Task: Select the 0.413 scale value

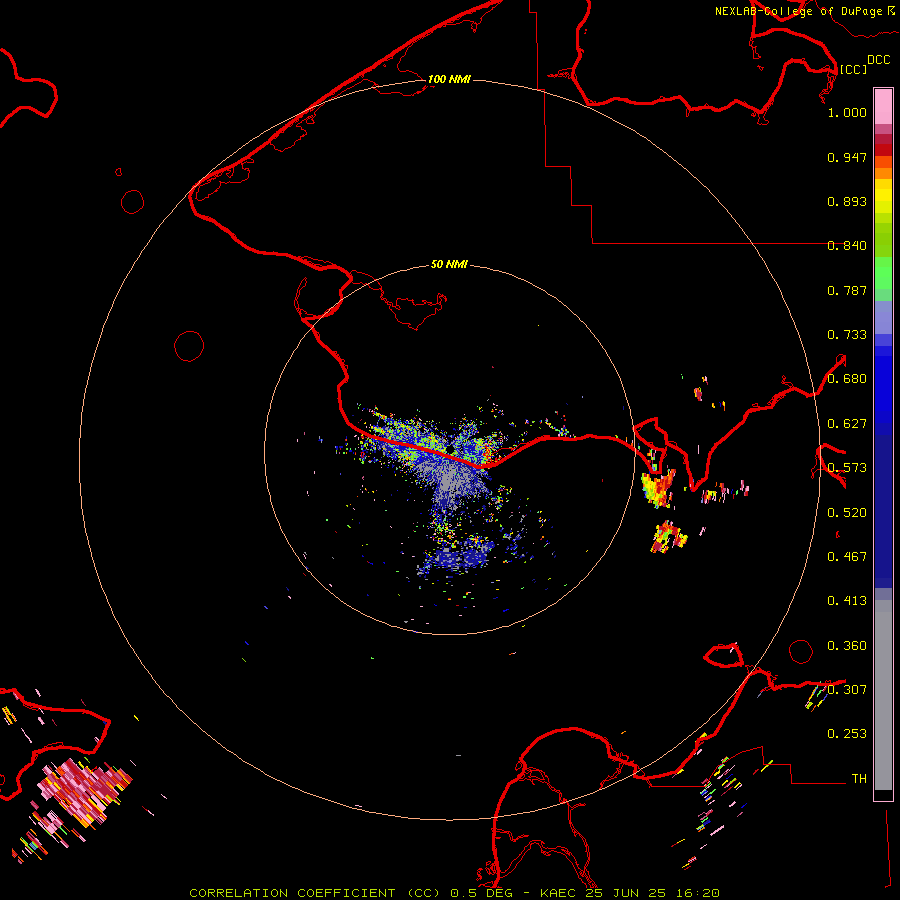Action: pos(847,601)
